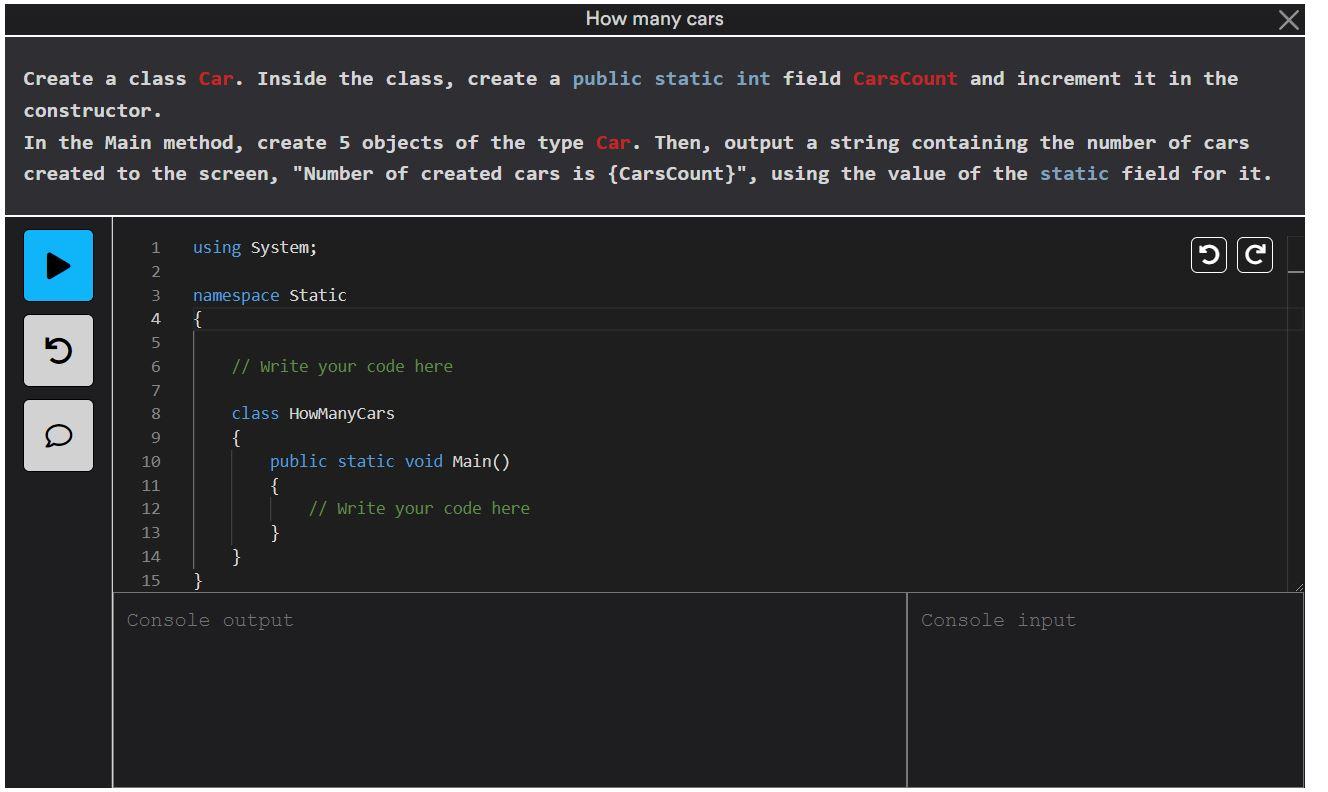Click the 'How many cars' title bar
Screen dimensions: 1328x792
click(x=653, y=18)
